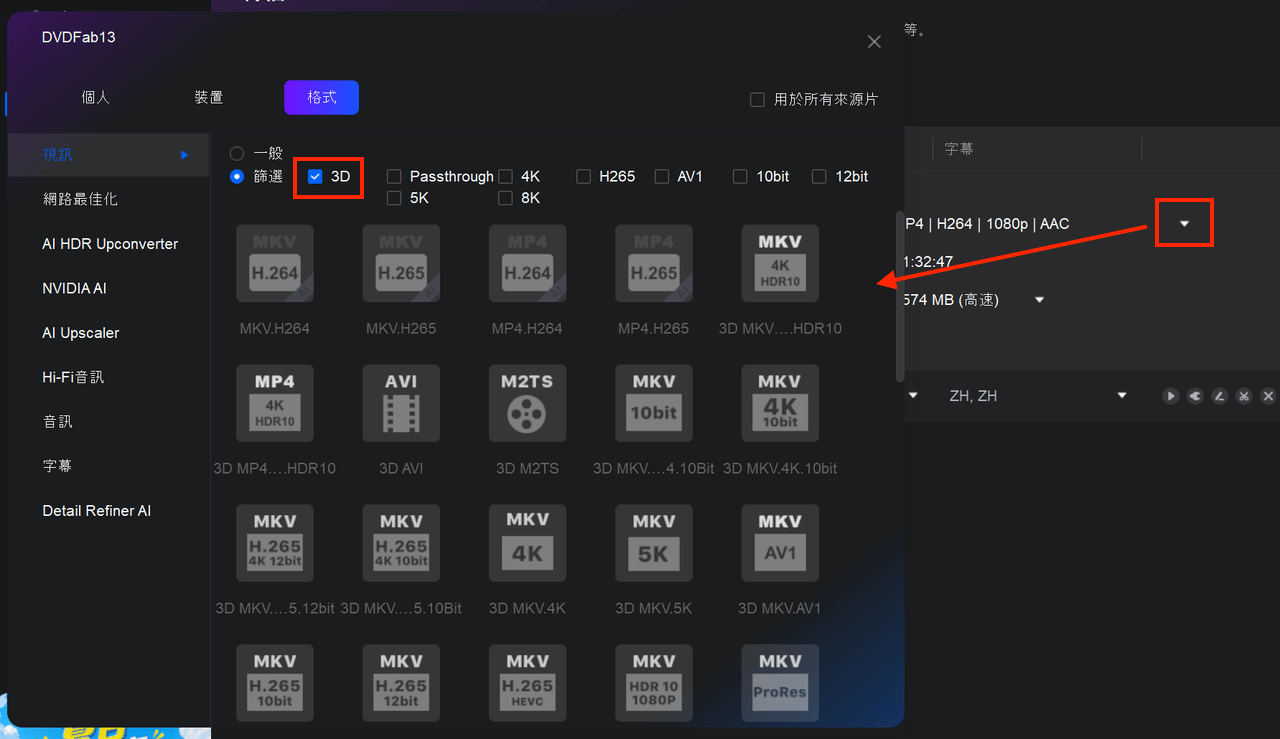Choose the MKV 10bit profile icon

tap(654, 403)
